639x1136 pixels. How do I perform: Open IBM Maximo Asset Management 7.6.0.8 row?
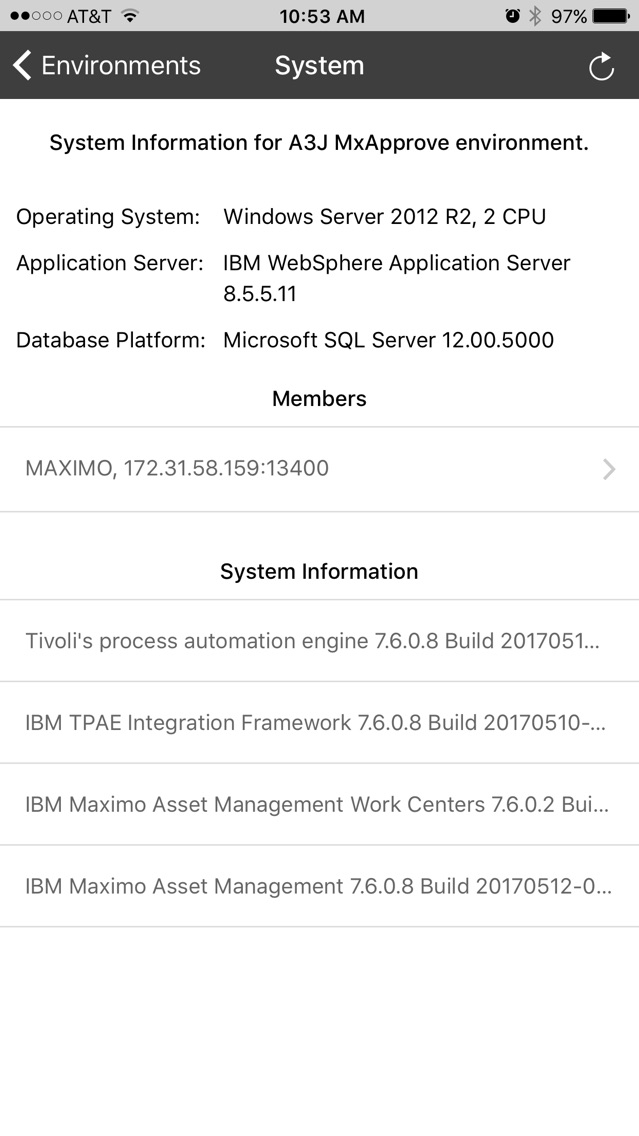(x=320, y=886)
